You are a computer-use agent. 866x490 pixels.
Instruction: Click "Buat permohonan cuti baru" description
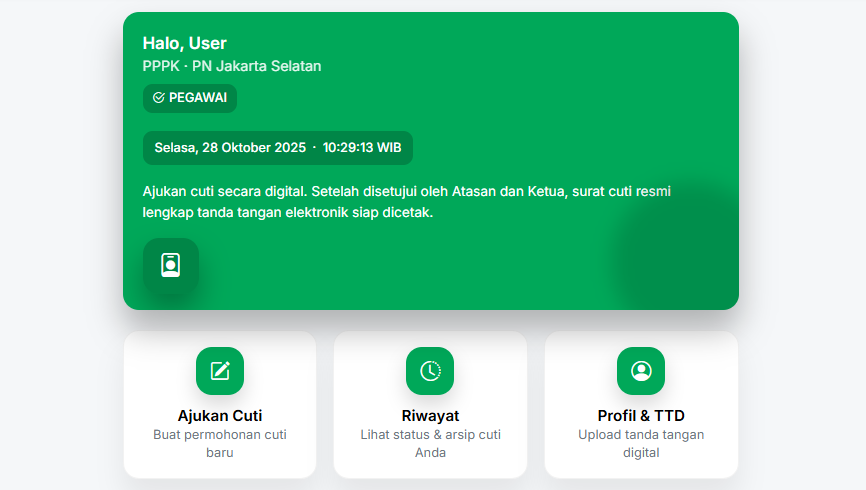[x=220, y=443]
